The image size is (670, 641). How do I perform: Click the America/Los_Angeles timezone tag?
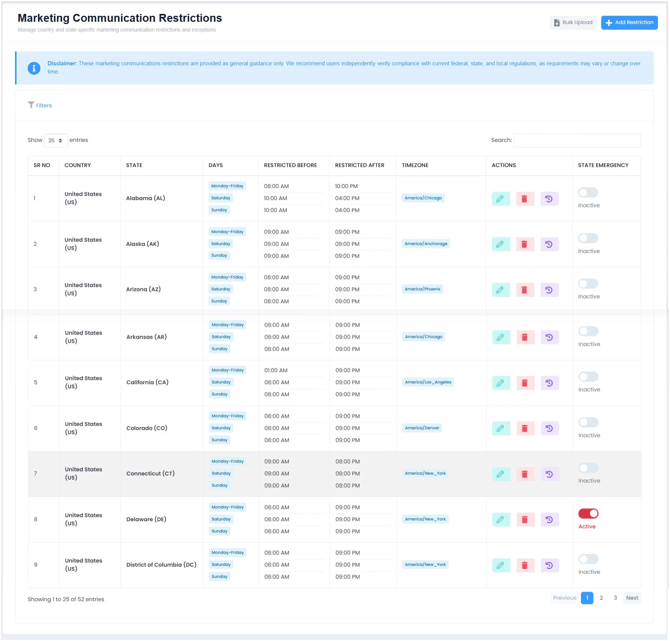click(428, 382)
